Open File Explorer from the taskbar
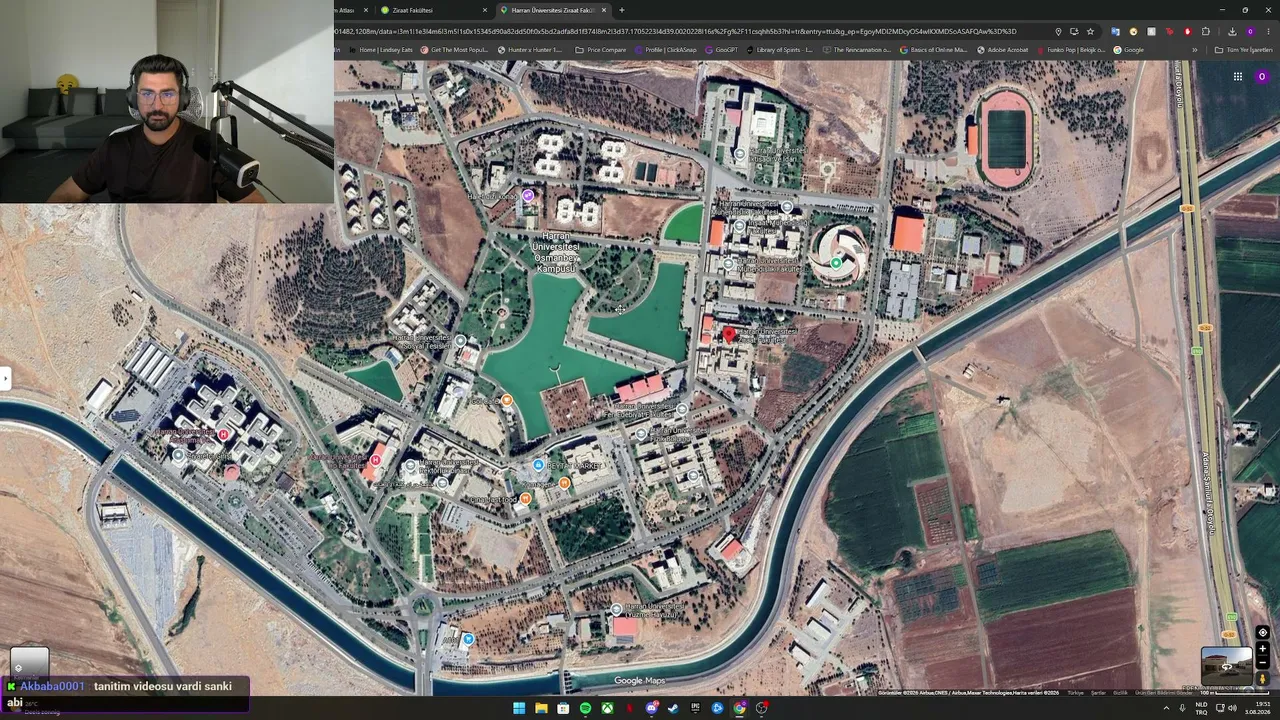This screenshot has width=1280, height=720. (x=541, y=708)
